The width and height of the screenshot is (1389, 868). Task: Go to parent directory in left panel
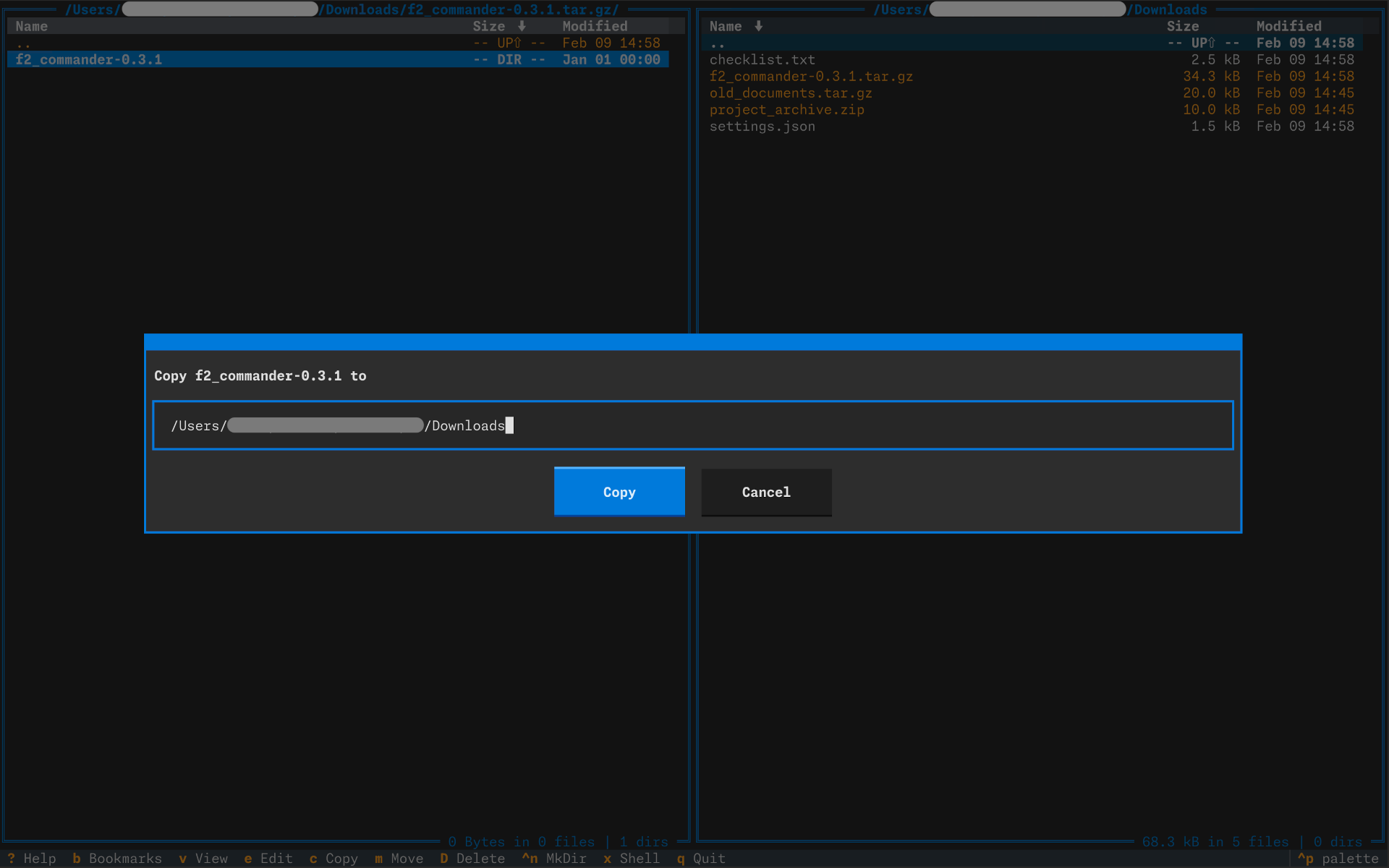[338, 43]
